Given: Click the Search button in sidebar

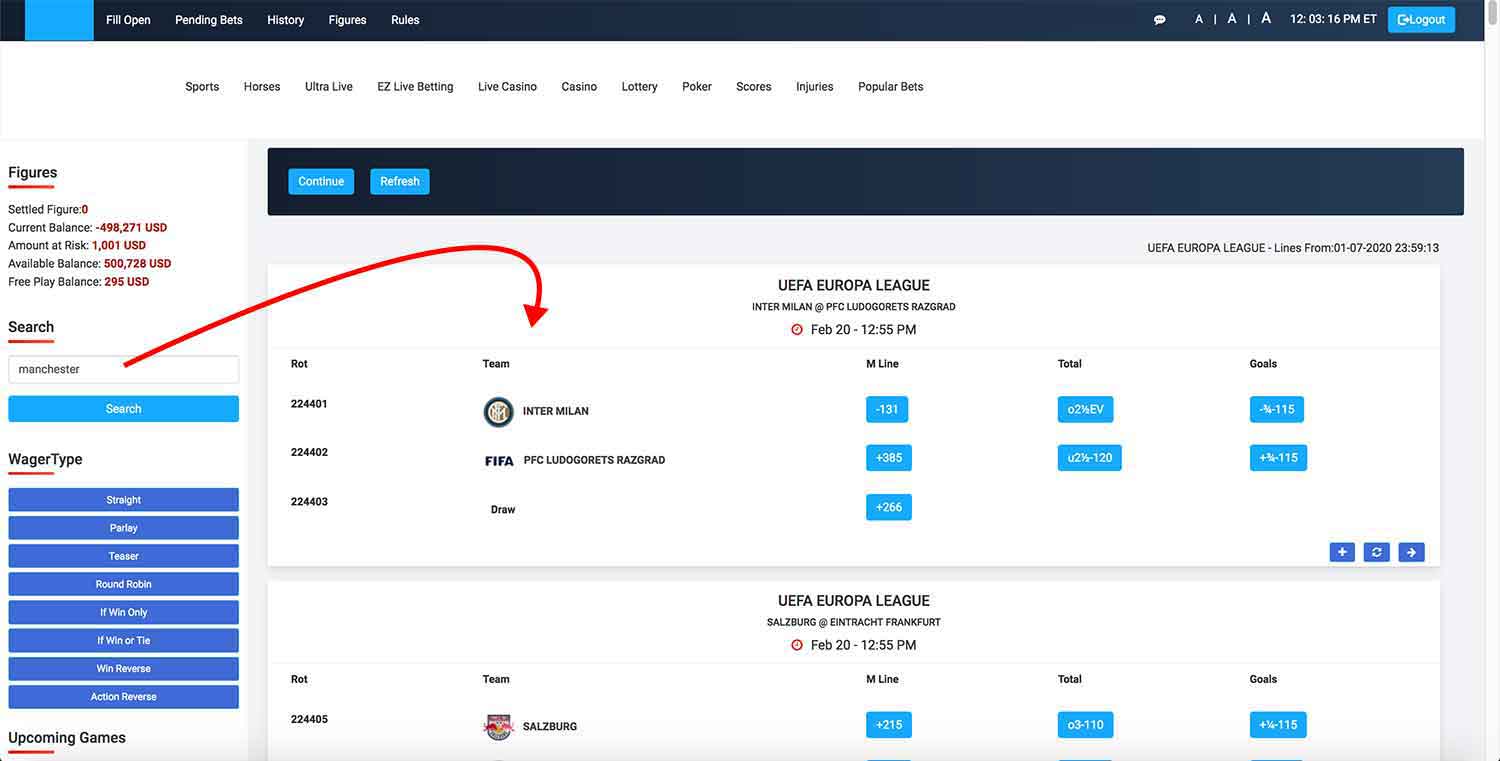Looking at the screenshot, I should point(123,409).
